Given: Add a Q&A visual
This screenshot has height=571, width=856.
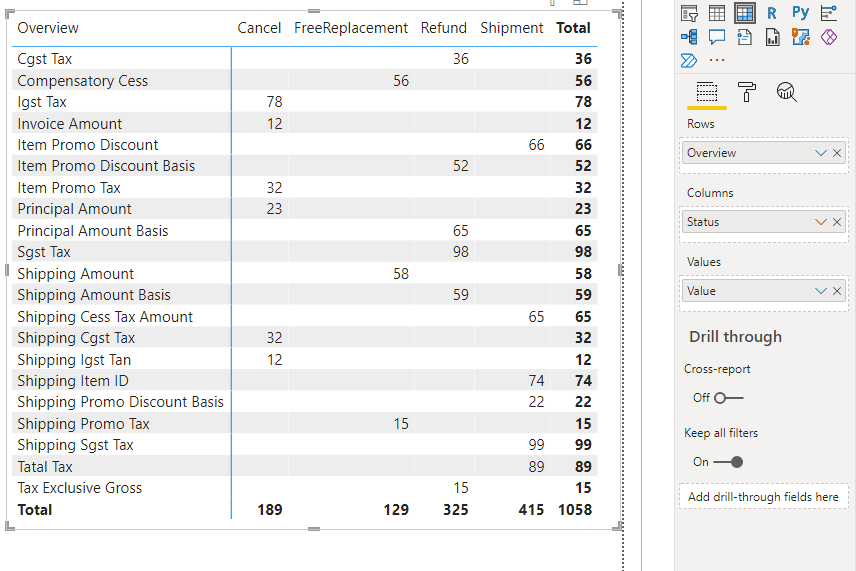Looking at the screenshot, I should pos(717,37).
